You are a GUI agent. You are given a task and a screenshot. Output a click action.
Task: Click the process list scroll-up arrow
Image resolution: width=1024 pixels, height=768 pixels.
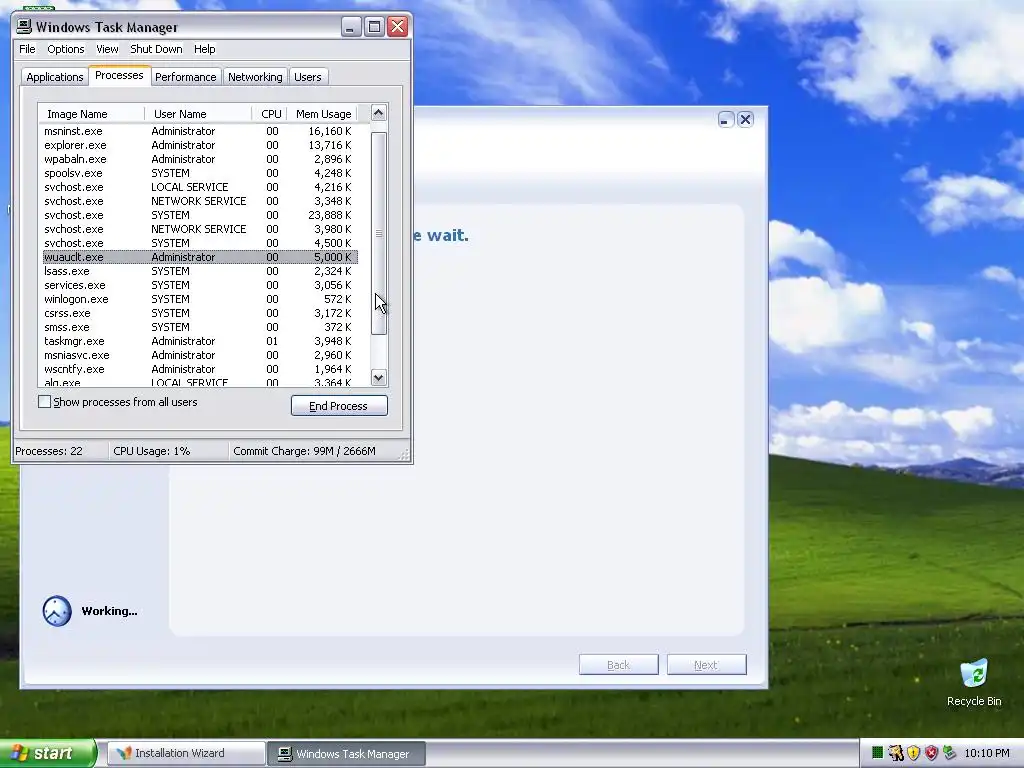pyautogui.click(x=379, y=113)
